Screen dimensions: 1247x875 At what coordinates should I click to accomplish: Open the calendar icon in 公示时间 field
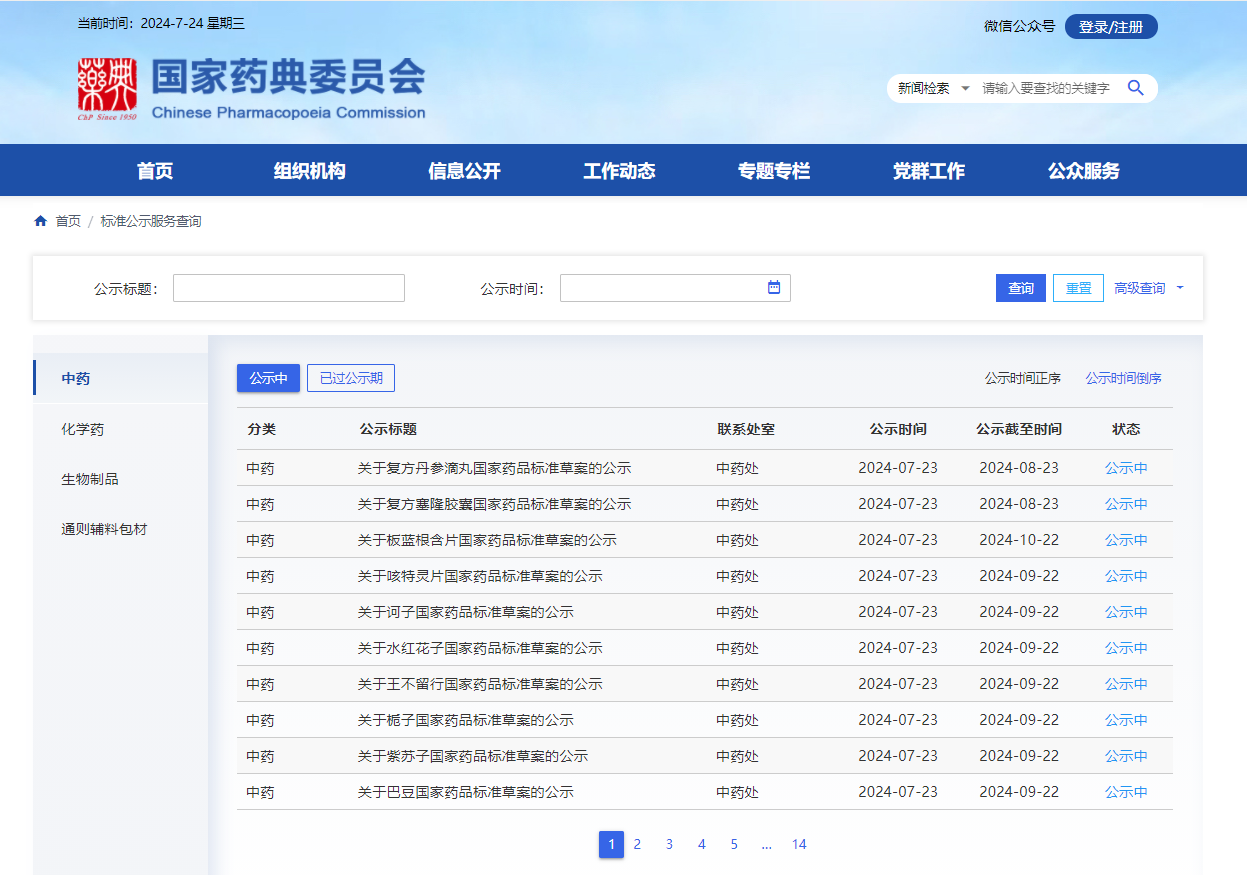click(773, 287)
